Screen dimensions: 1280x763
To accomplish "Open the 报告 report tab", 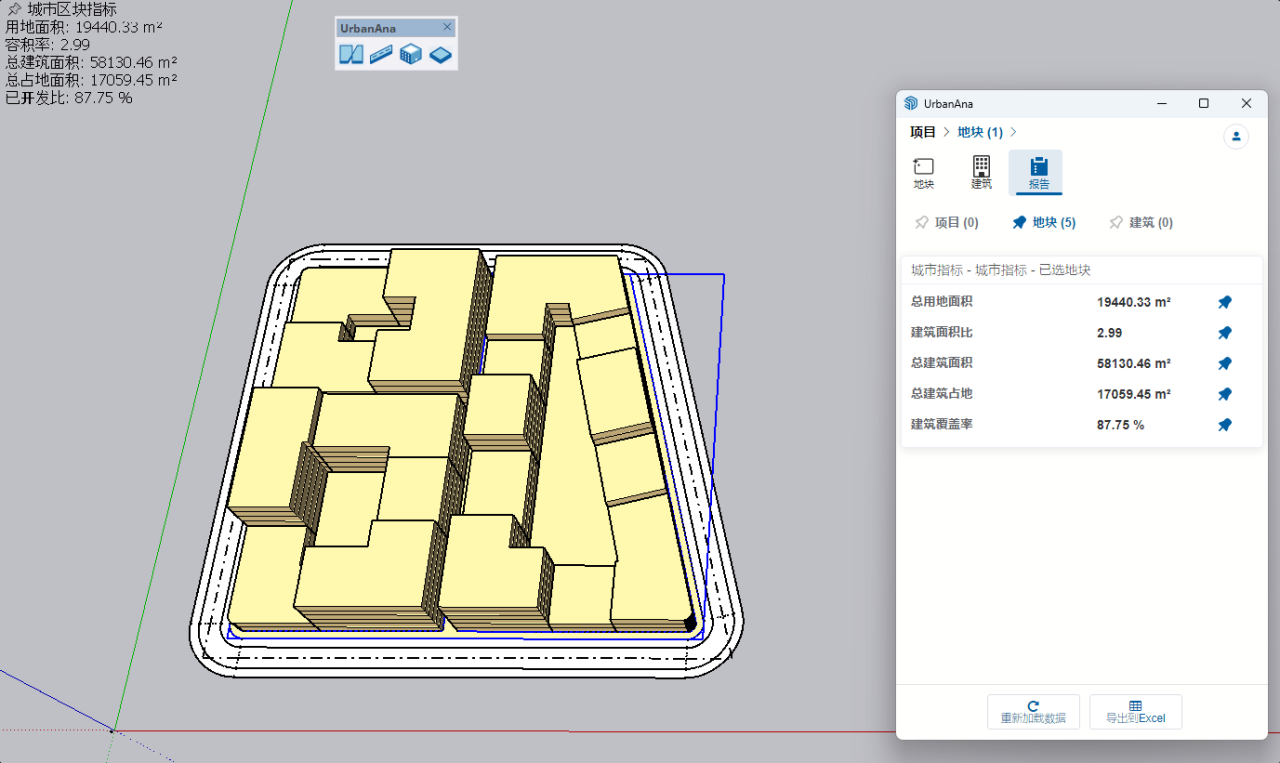I will click(x=1039, y=173).
